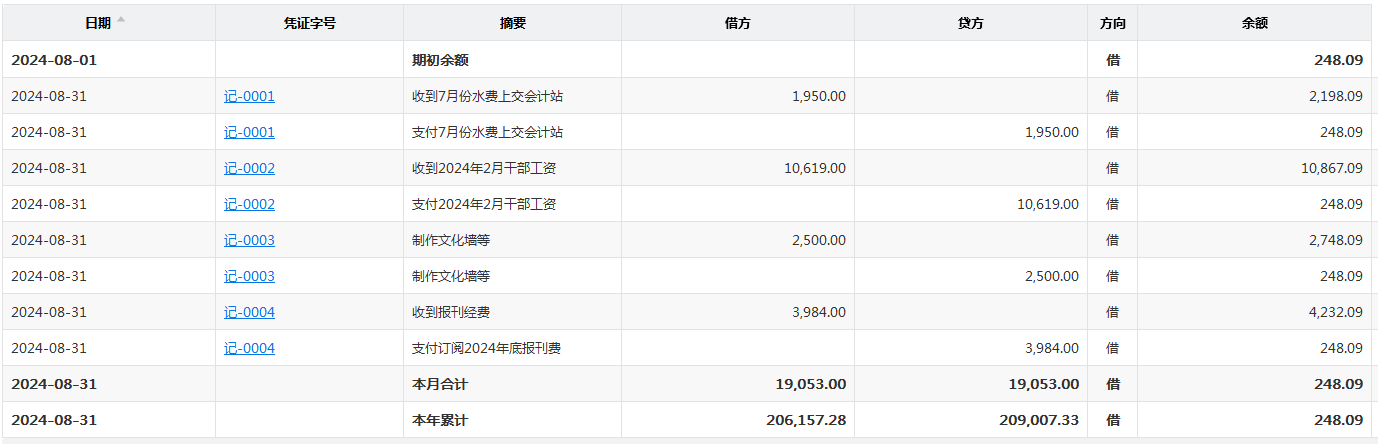The image size is (1378, 444).
Task: Select the 期初余额 summary cell
Action: pyautogui.click(x=440, y=60)
